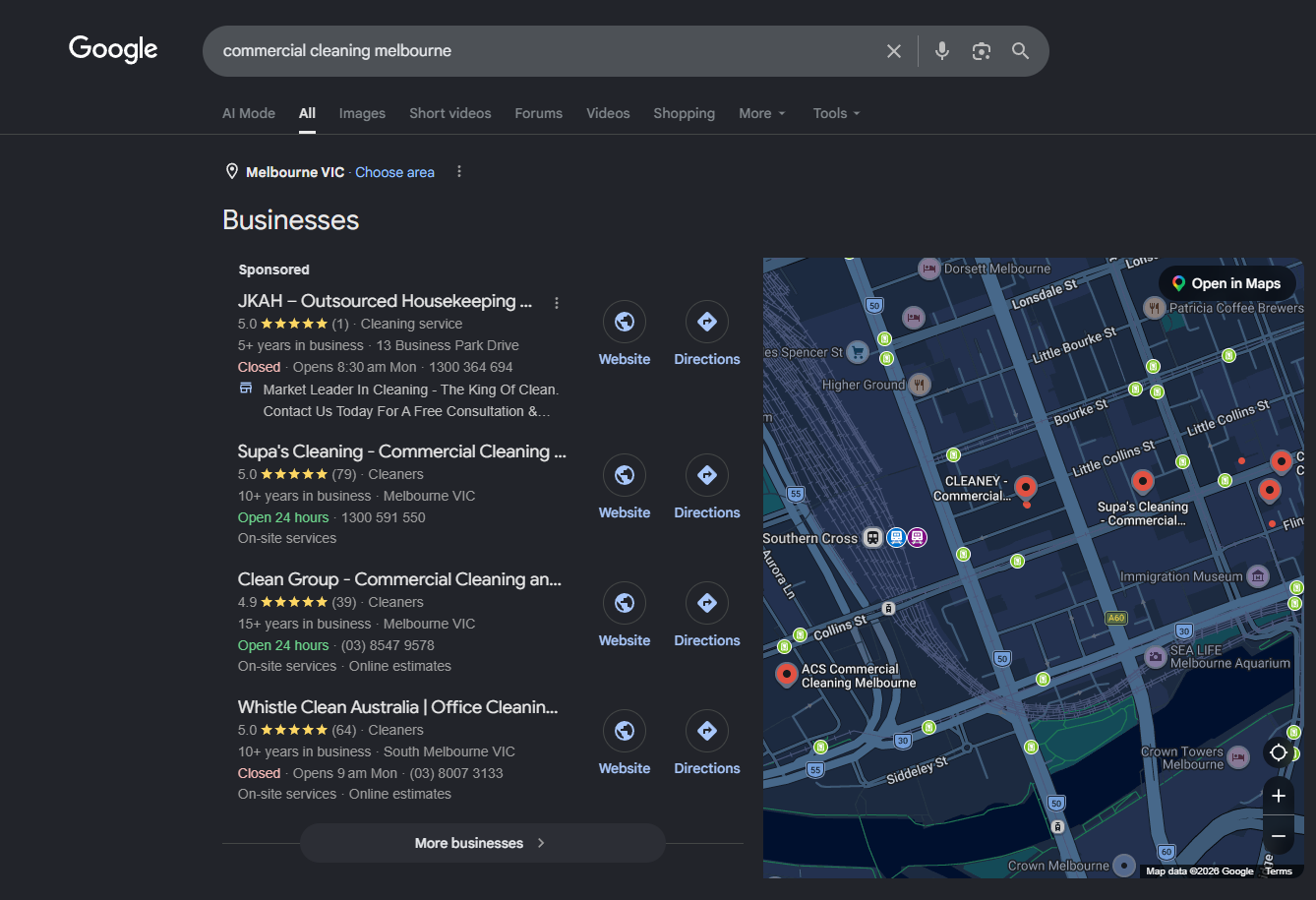The width and height of the screenshot is (1316, 900).
Task: Click Dorsett Melbourne hotel marker
Action: [928, 268]
